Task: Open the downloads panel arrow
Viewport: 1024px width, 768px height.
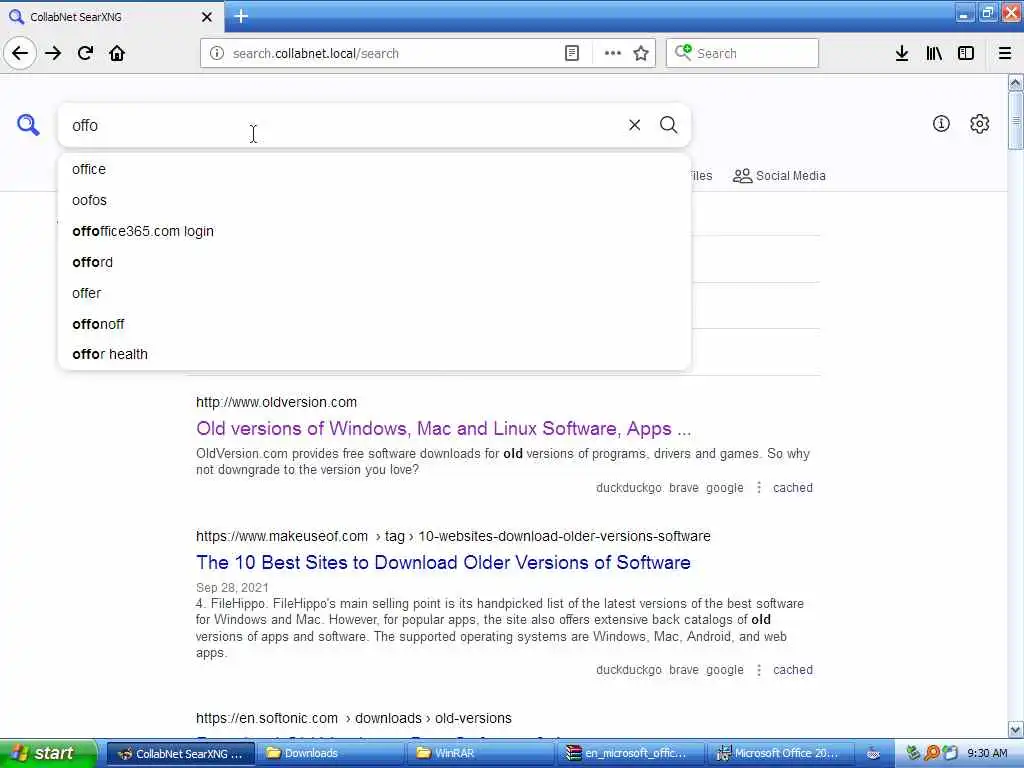Action: pos(902,53)
